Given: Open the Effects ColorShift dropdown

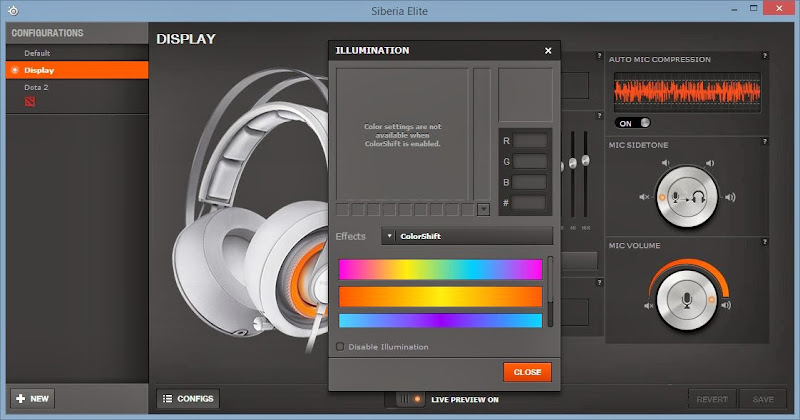Looking at the screenshot, I should point(467,236).
